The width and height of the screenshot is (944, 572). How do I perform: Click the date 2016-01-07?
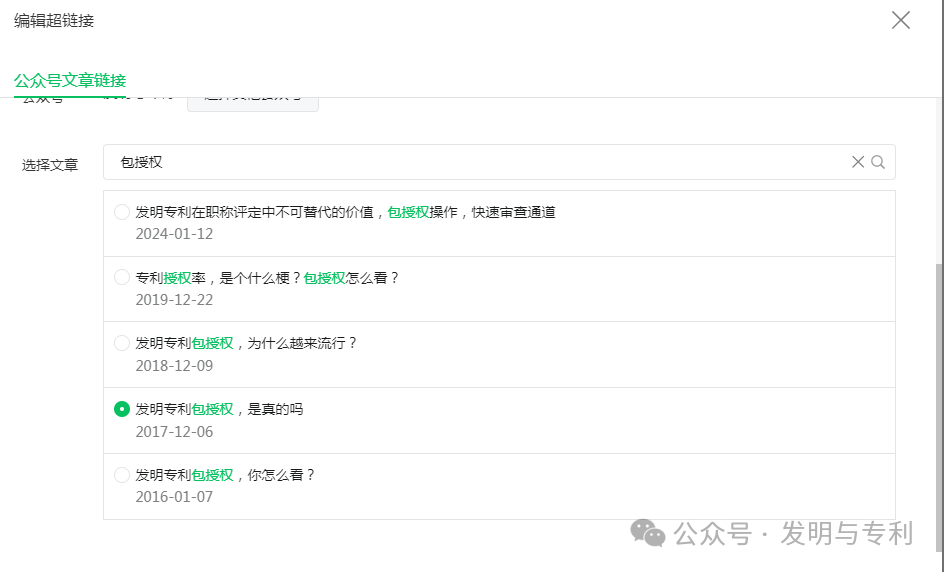[x=174, y=497]
